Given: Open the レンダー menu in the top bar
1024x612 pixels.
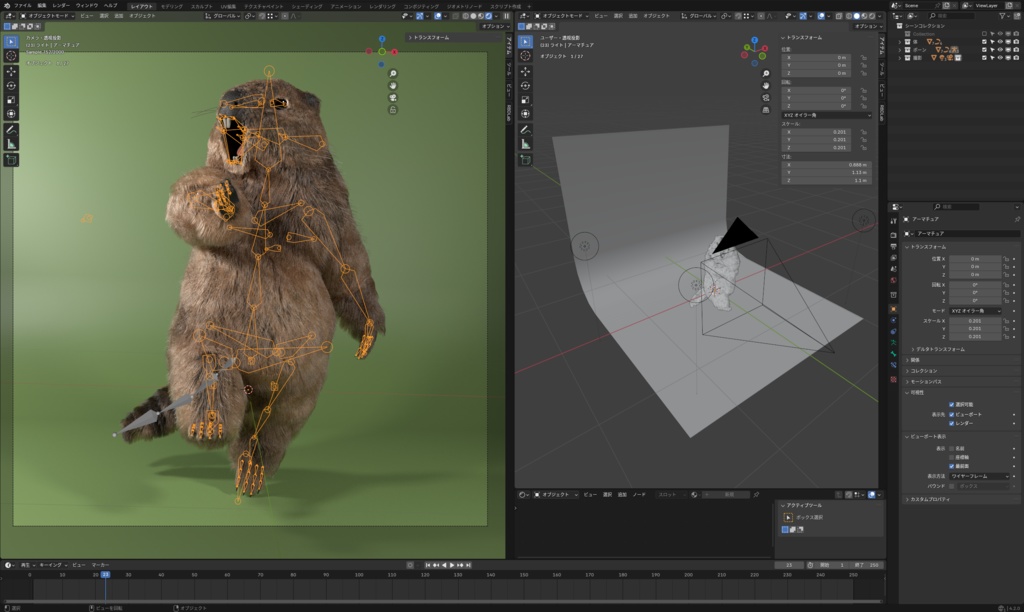Looking at the screenshot, I should pyautogui.click(x=61, y=5).
